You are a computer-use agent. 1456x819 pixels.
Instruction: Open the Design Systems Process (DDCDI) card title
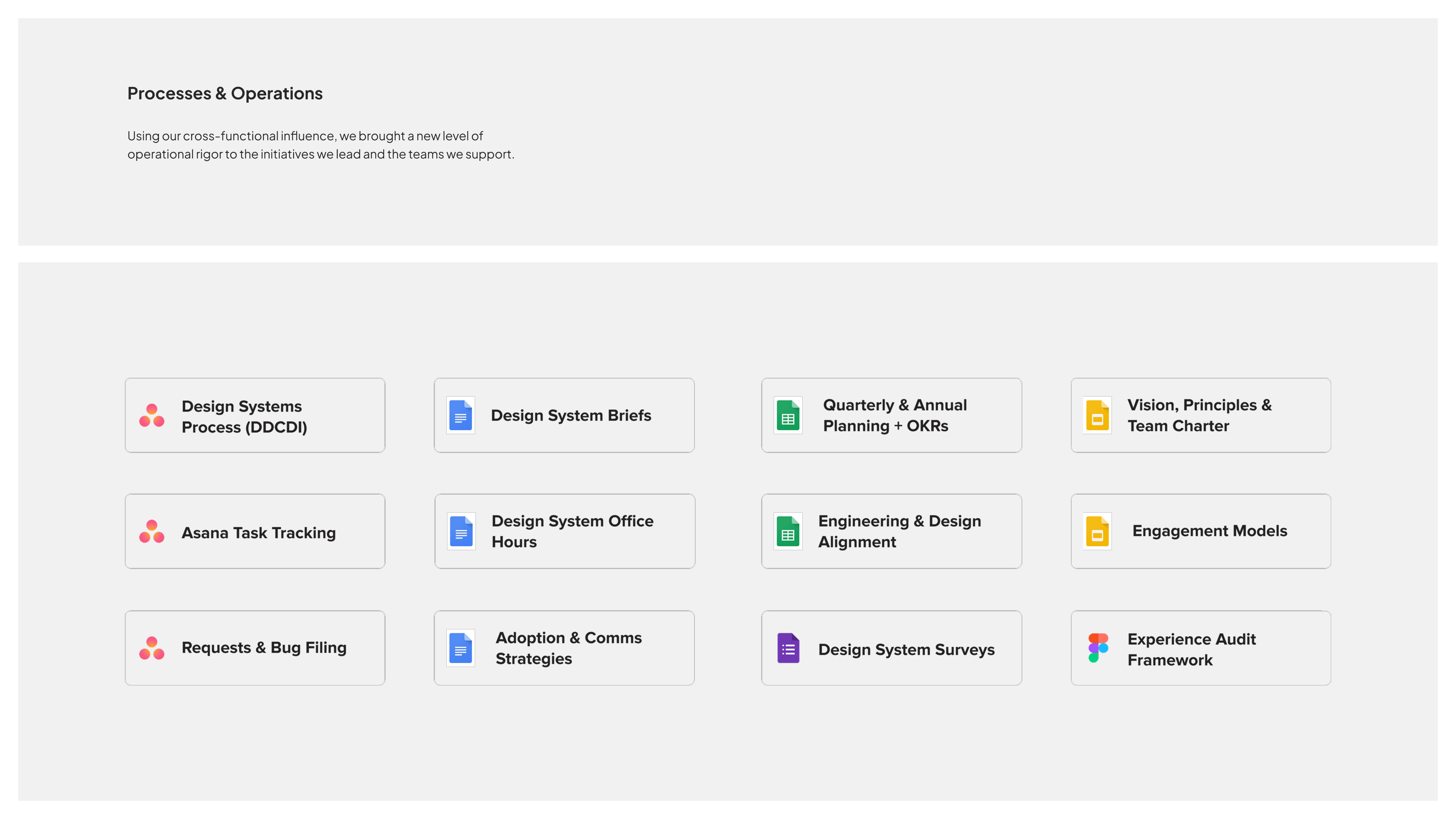244,417
